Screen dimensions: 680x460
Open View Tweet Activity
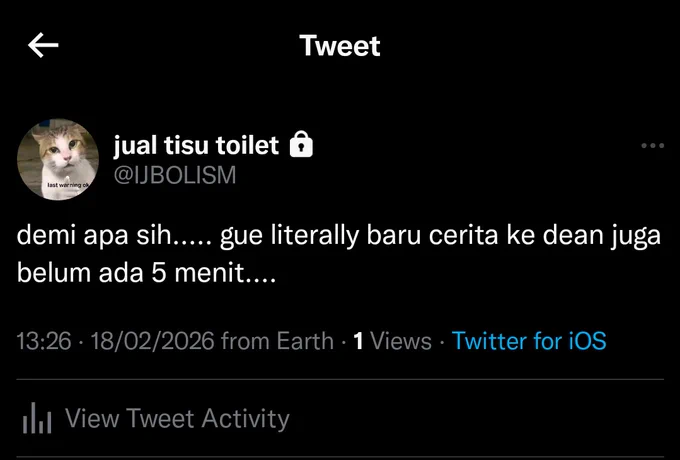pos(177,419)
